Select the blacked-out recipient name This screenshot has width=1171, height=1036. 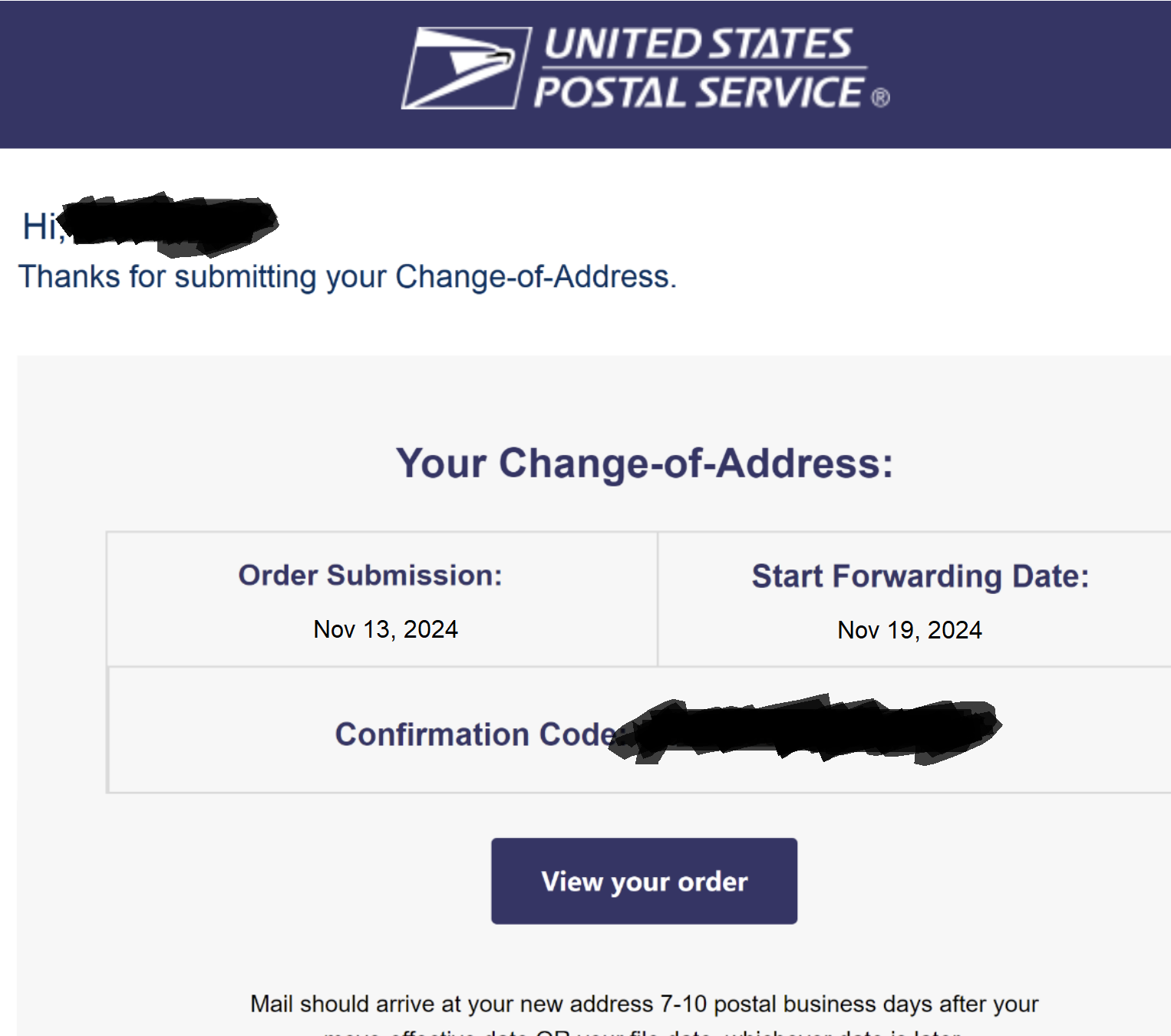[170, 224]
